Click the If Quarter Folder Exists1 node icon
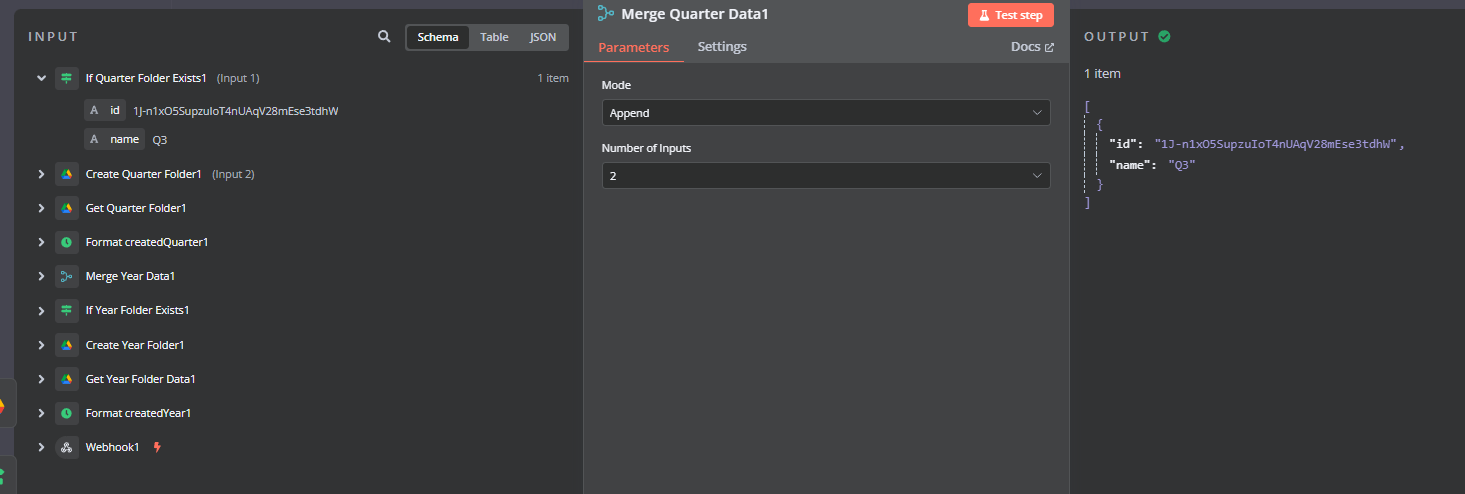The height and width of the screenshot is (494, 1465). click(66, 78)
